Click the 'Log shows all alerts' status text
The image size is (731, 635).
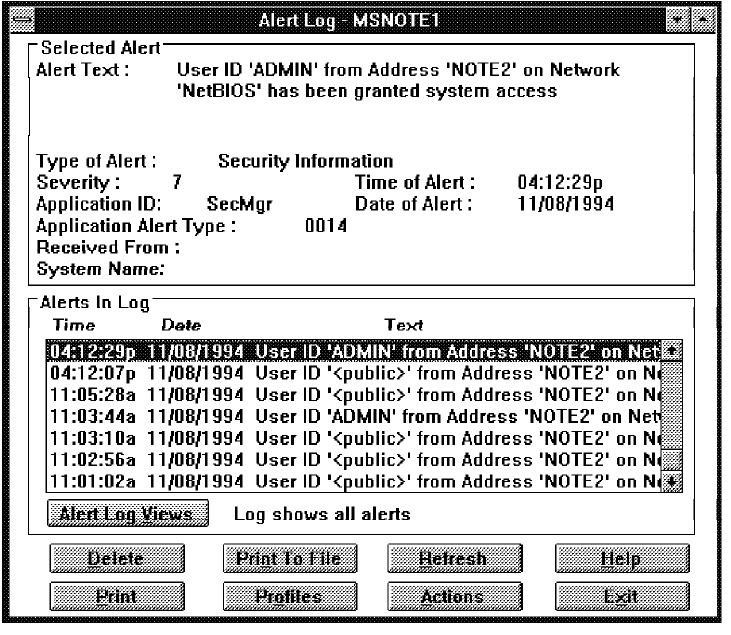point(322,514)
